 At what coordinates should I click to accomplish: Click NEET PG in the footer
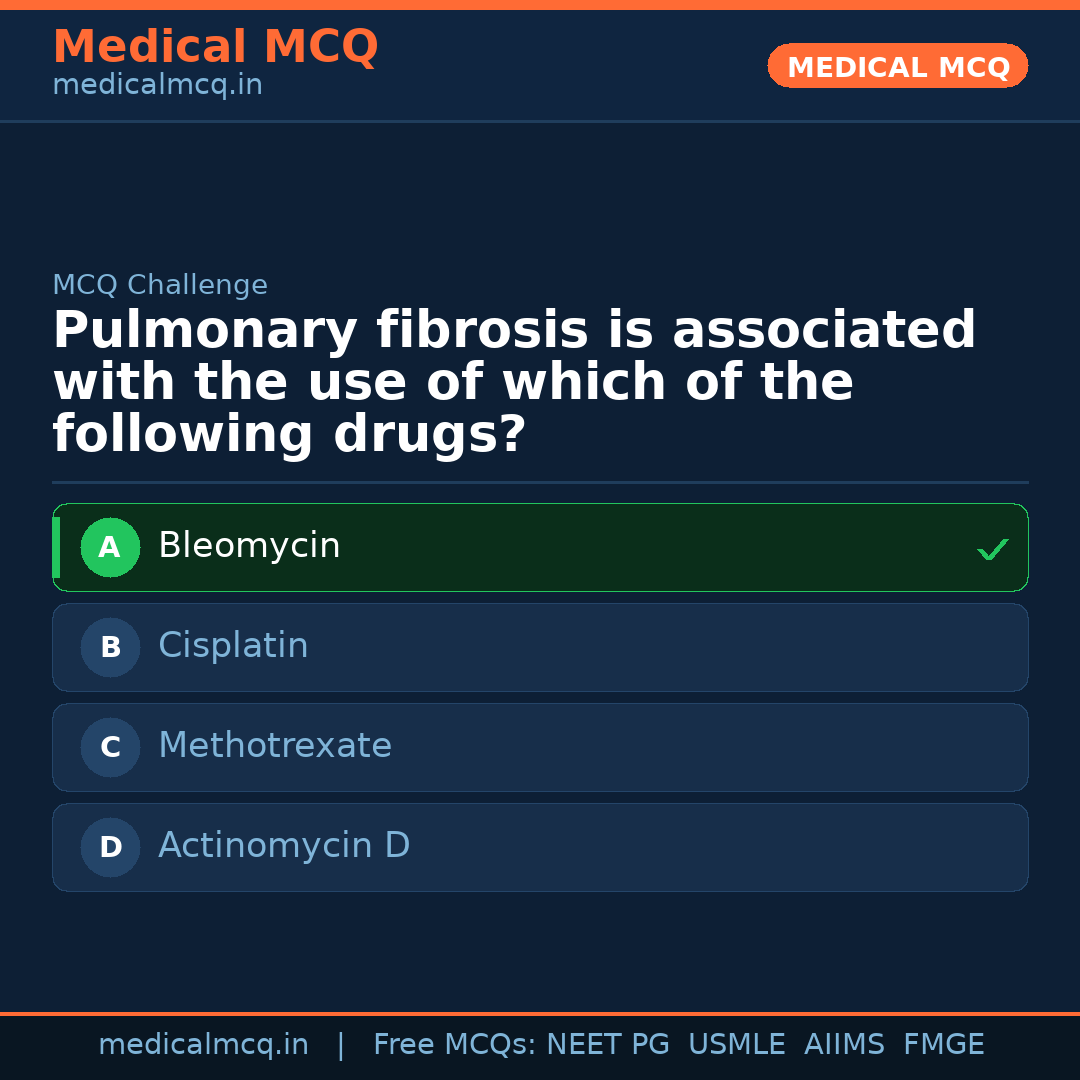607,1044
